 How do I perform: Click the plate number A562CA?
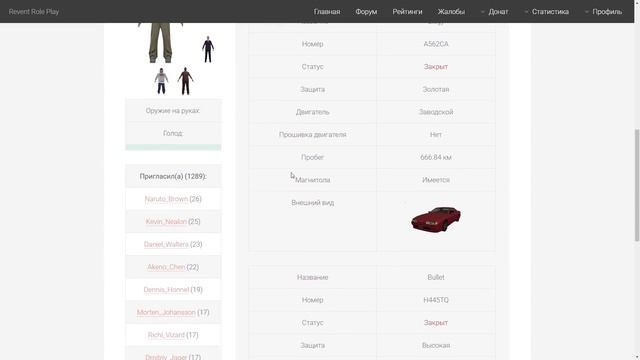(436, 44)
